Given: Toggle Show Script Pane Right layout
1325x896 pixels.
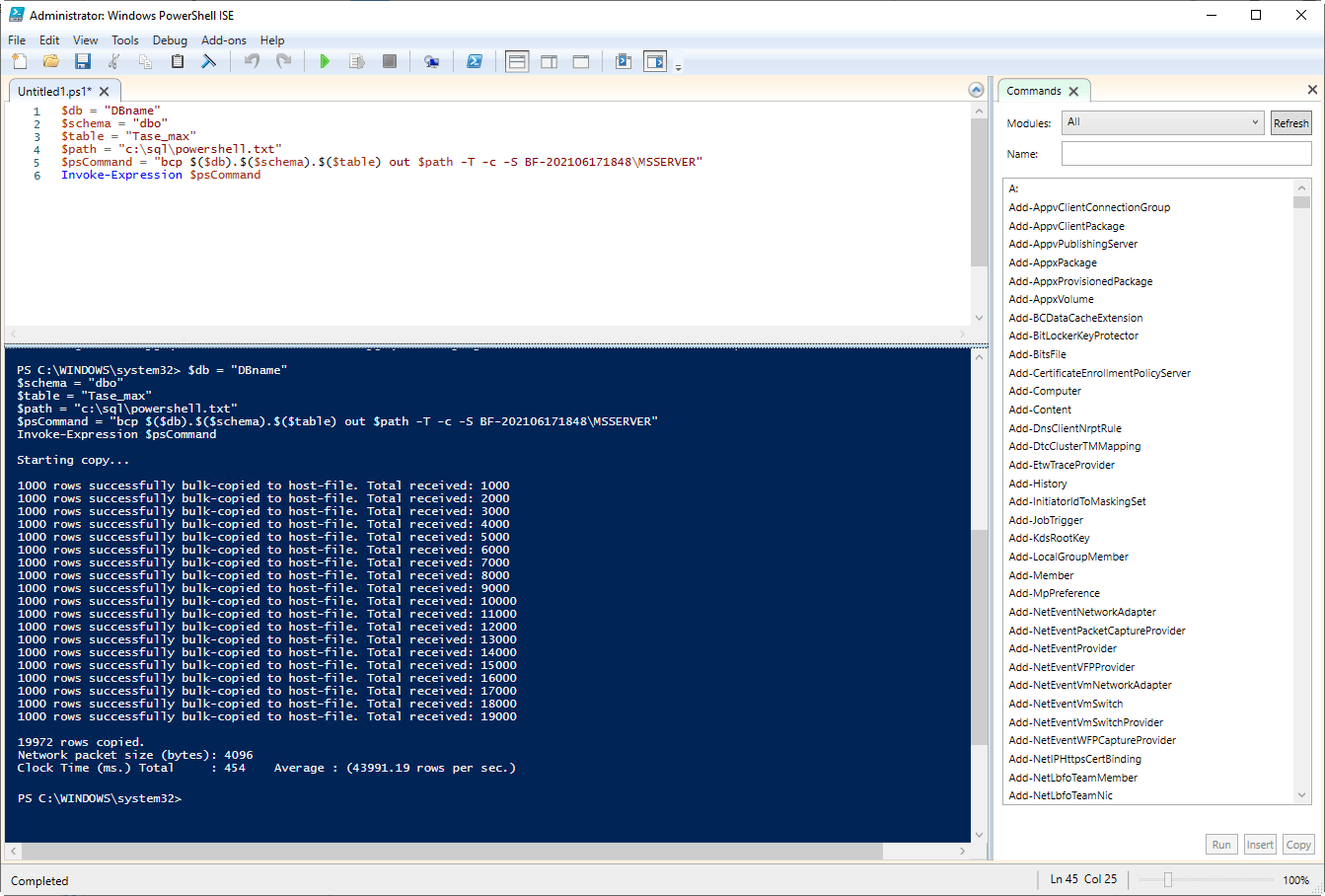Looking at the screenshot, I should coord(550,61).
